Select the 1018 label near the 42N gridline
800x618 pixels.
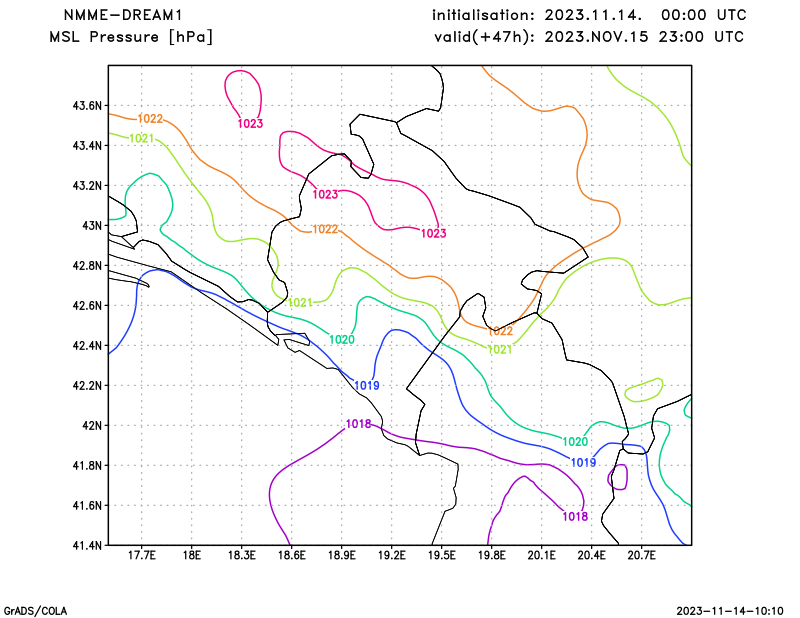coord(359,424)
